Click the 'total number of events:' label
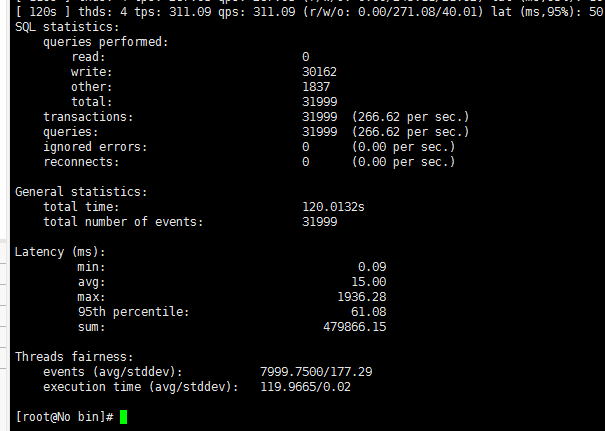Viewport: 605px width, 431px height. click(x=123, y=222)
